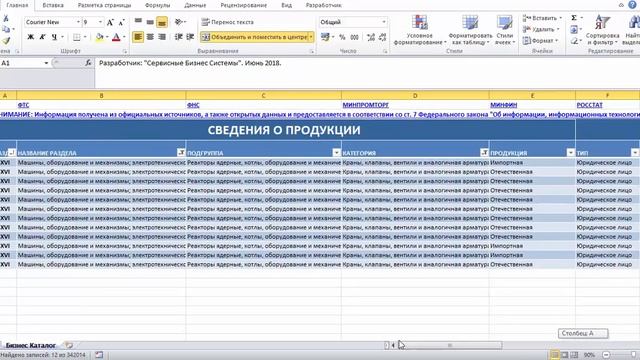Open Условное форматирование menu
The width and height of the screenshot is (640, 360).
tap(420, 30)
